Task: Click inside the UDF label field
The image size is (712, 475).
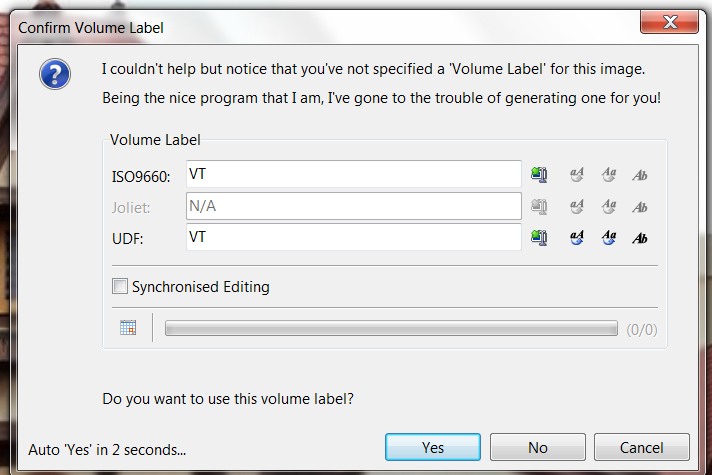Action: (x=354, y=237)
